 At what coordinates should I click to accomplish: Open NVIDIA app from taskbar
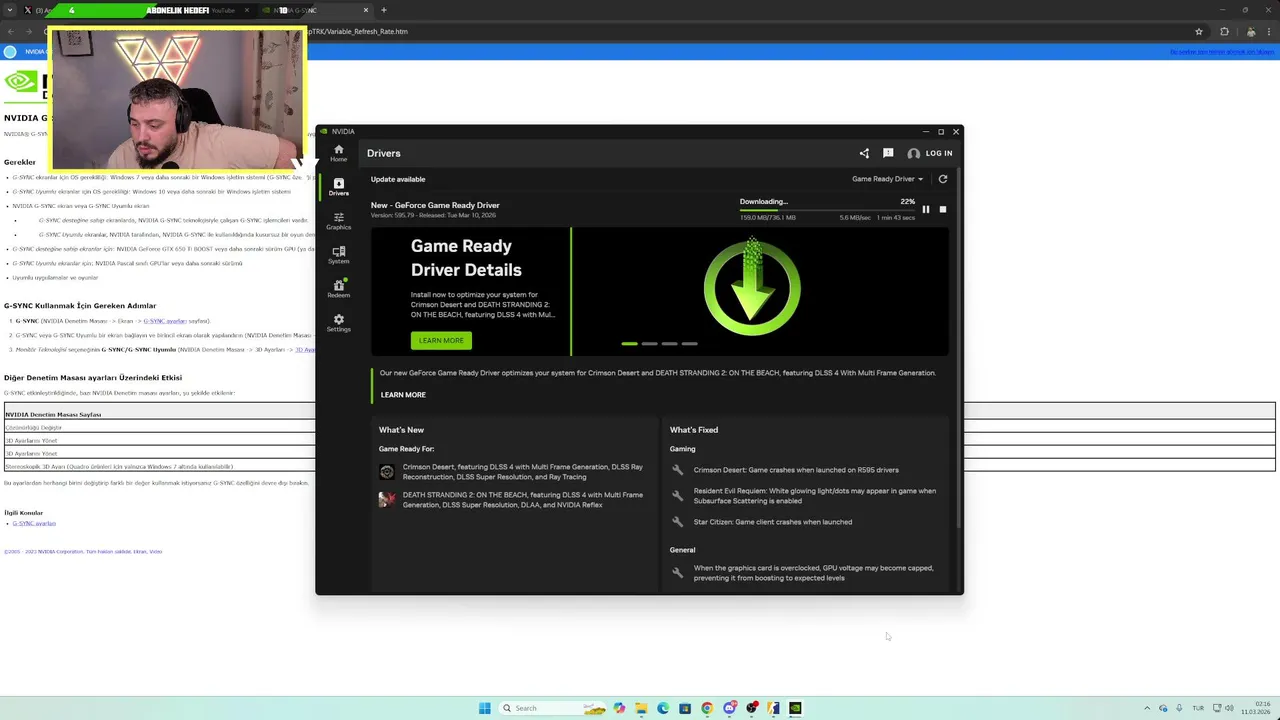(795, 708)
